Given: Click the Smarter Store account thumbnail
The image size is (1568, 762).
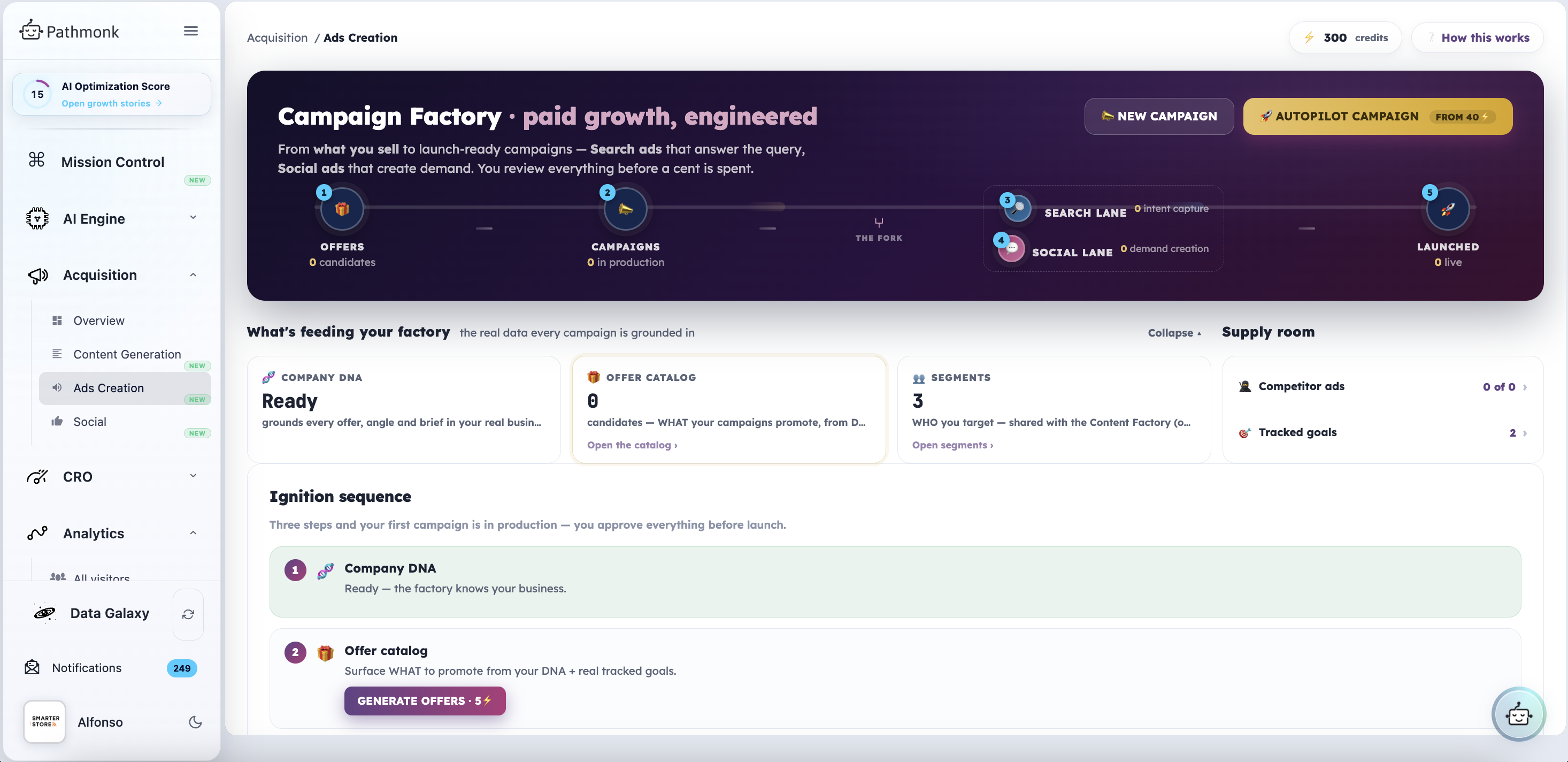Looking at the screenshot, I should (x=44, y=722).
